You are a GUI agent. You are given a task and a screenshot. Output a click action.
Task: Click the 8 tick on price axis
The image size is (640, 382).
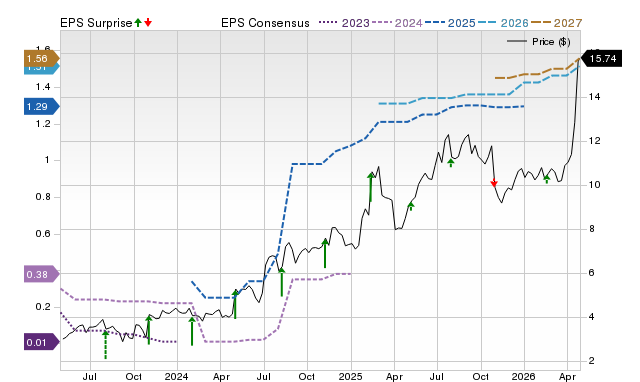591,229
